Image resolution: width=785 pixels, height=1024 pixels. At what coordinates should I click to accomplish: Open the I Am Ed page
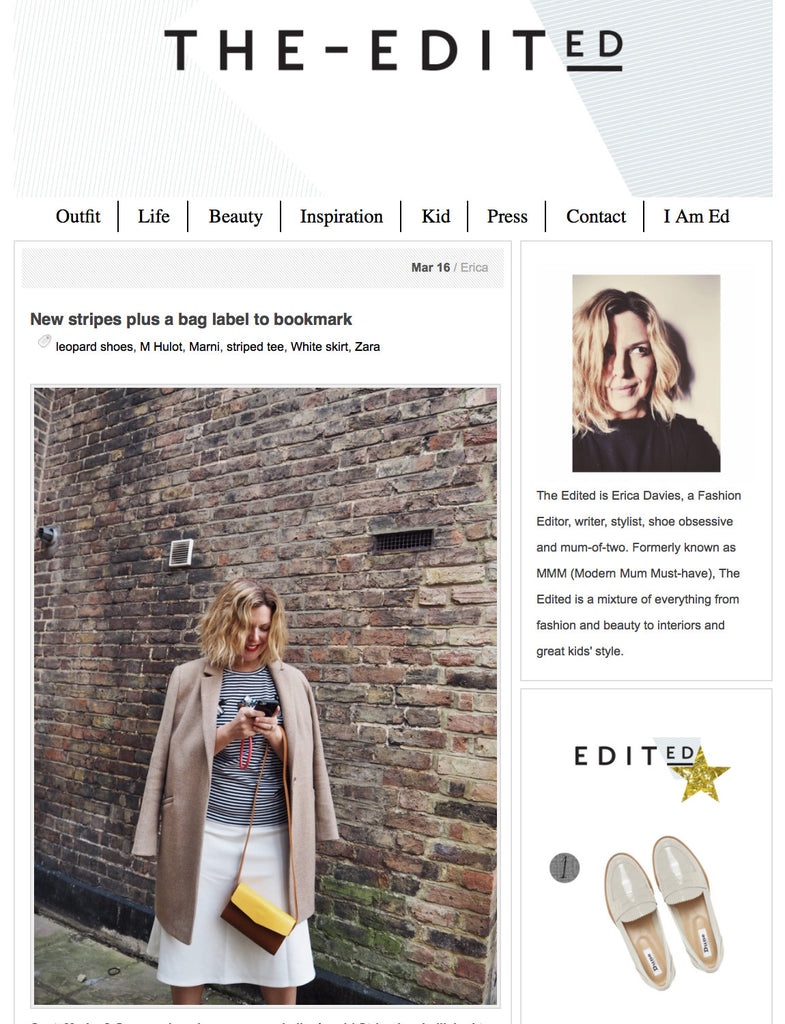pos(696,216)
